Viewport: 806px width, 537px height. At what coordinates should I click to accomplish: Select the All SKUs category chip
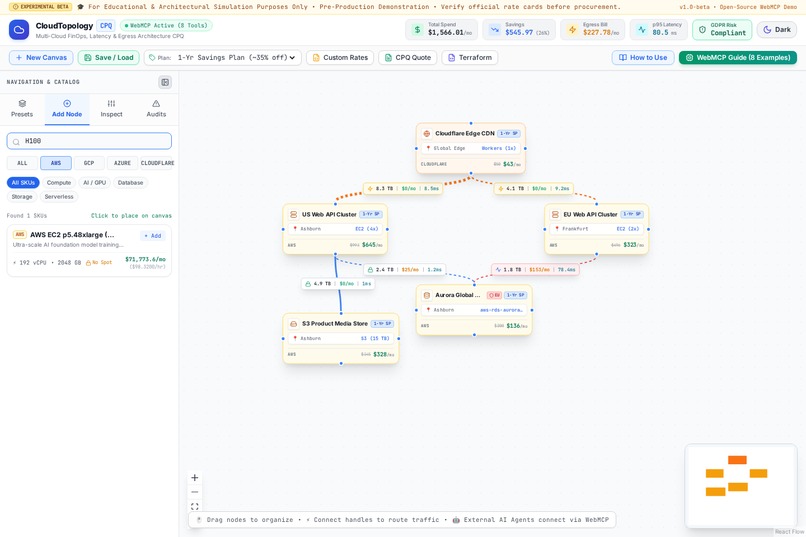click(x=23, y=182)
